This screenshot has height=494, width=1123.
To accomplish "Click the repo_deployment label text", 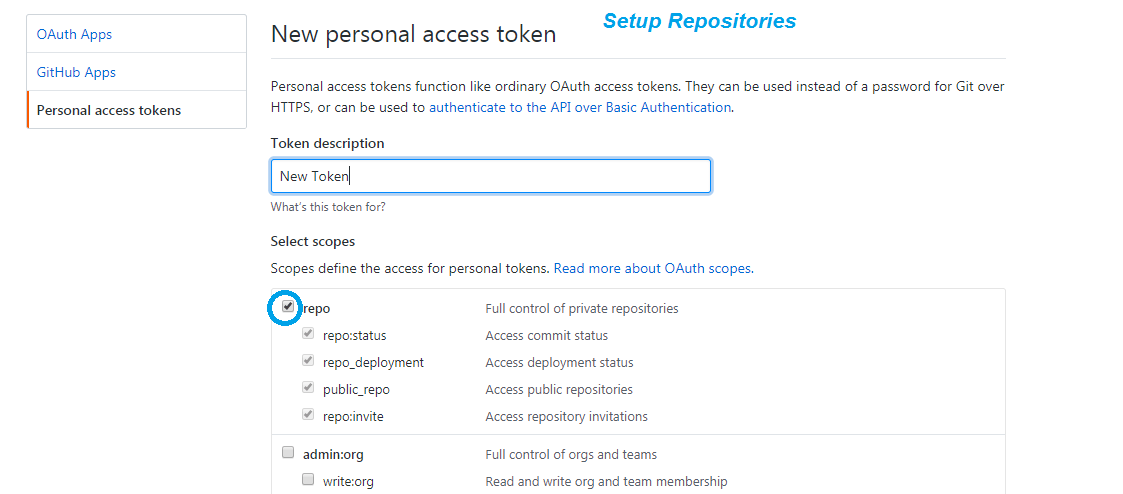I will (x=373, y=362).
